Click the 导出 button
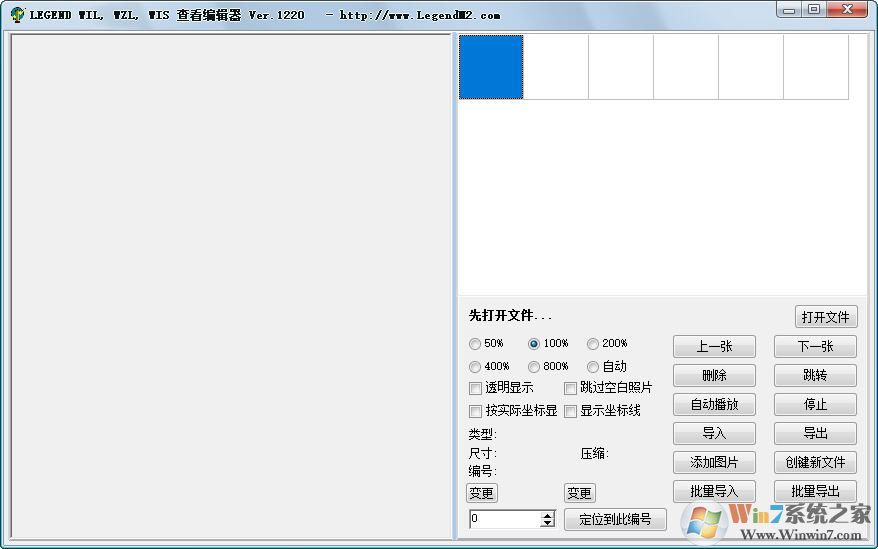878x549 pixels. tap(815, 433)
